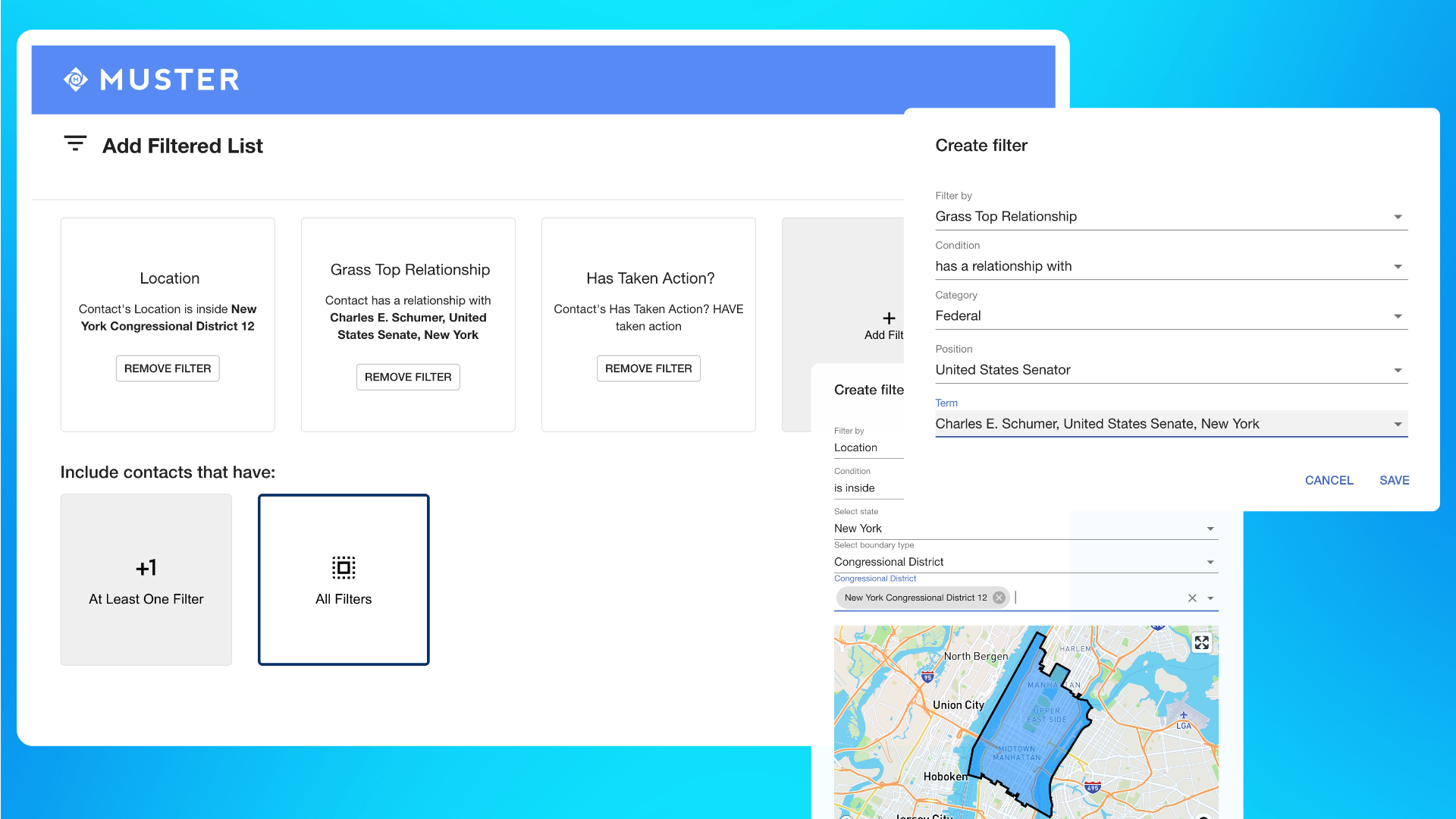This screenshot has width=1456, height=819.
Task: Clear the district field with the X icon
Action: [x=1191, y=597]
